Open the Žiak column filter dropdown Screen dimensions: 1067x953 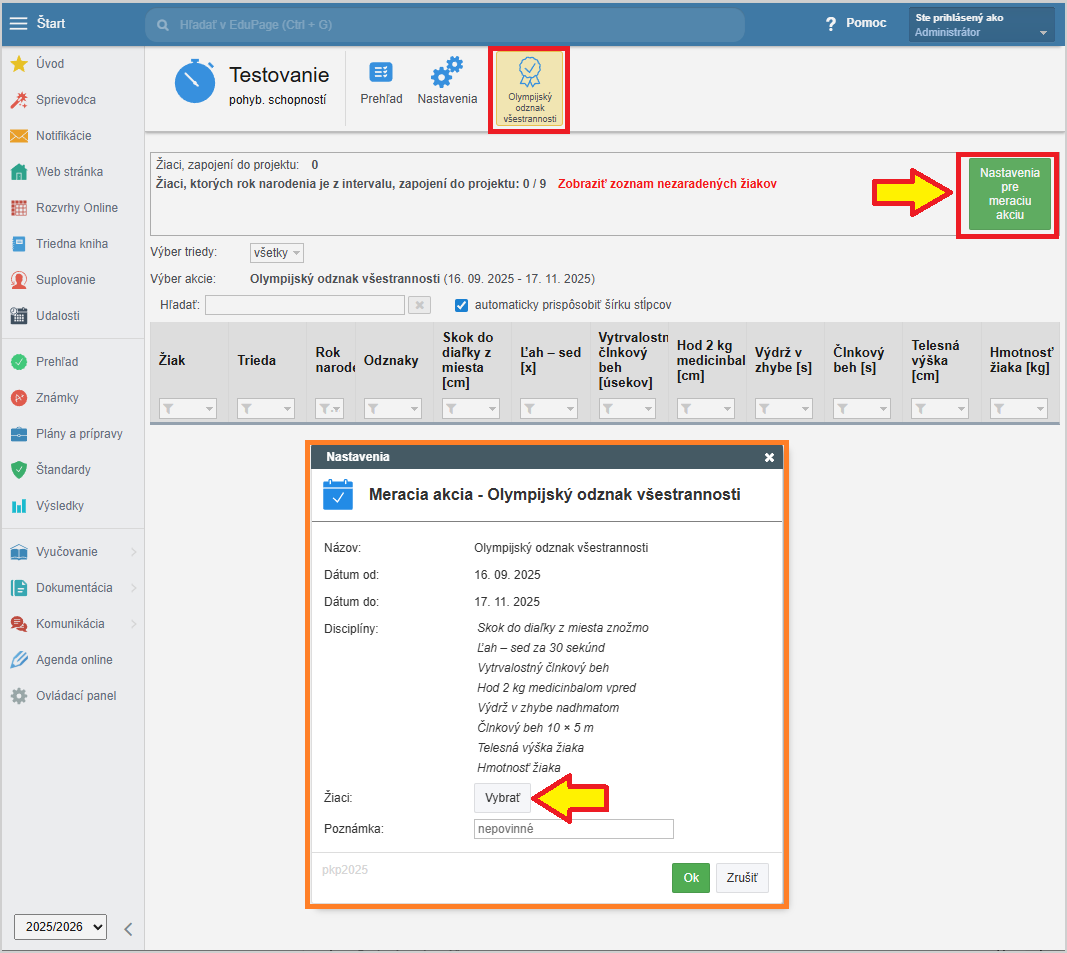pyautogui.click(x=188, y=408)
